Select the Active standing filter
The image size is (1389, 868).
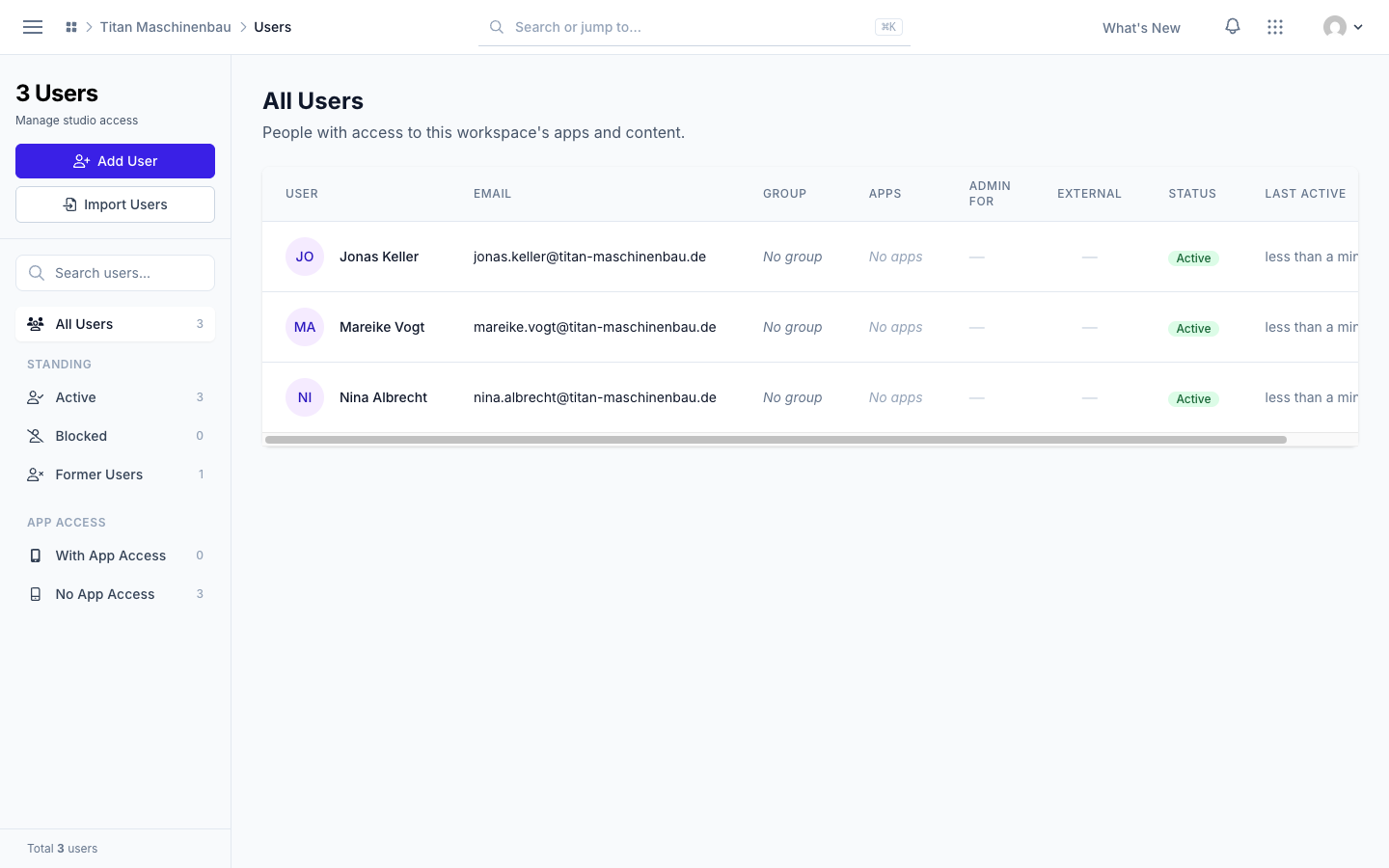pyautogui.click(x=115, y=397)
